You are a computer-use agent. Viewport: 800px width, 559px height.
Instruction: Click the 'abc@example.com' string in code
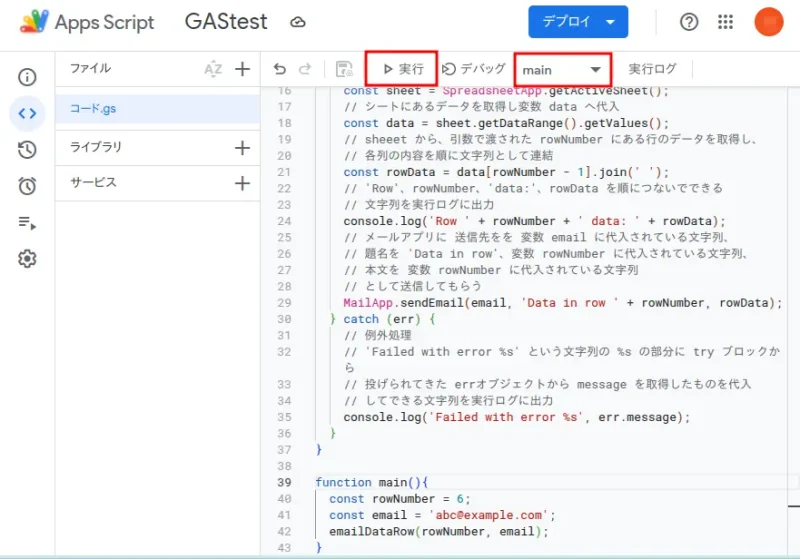click(488, 515)
